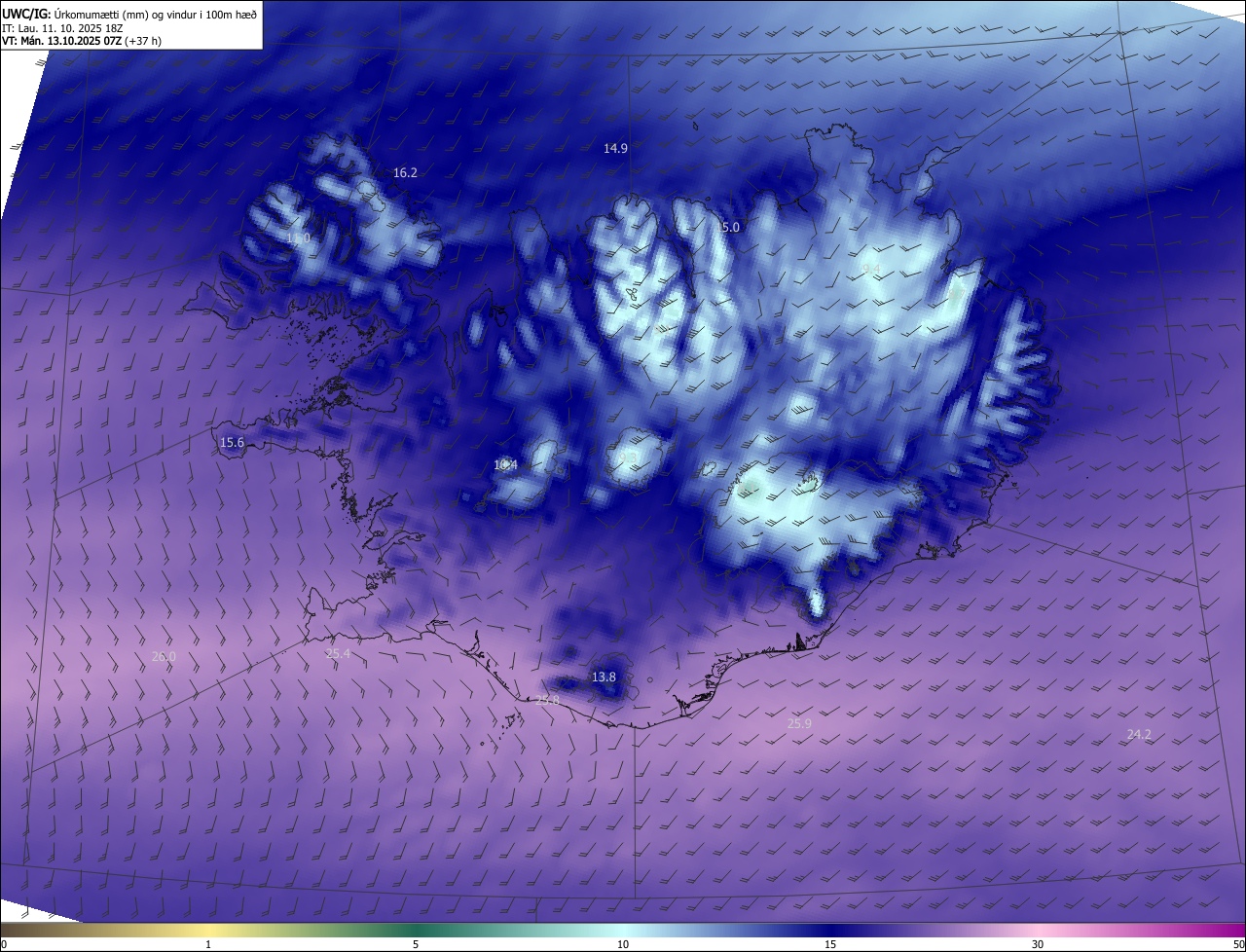Click the 15 tick on color scale
1246x952 pixels.
[x=830, y=945]
